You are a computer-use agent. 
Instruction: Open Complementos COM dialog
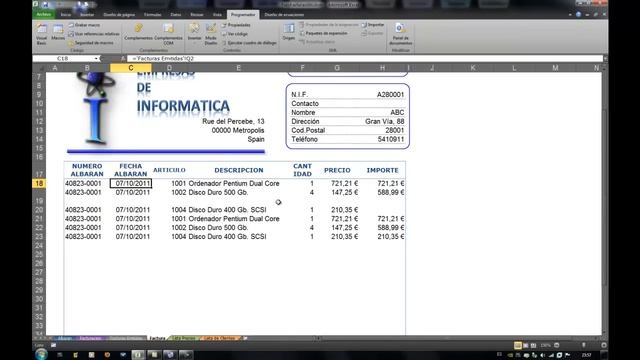coord(168,34)
